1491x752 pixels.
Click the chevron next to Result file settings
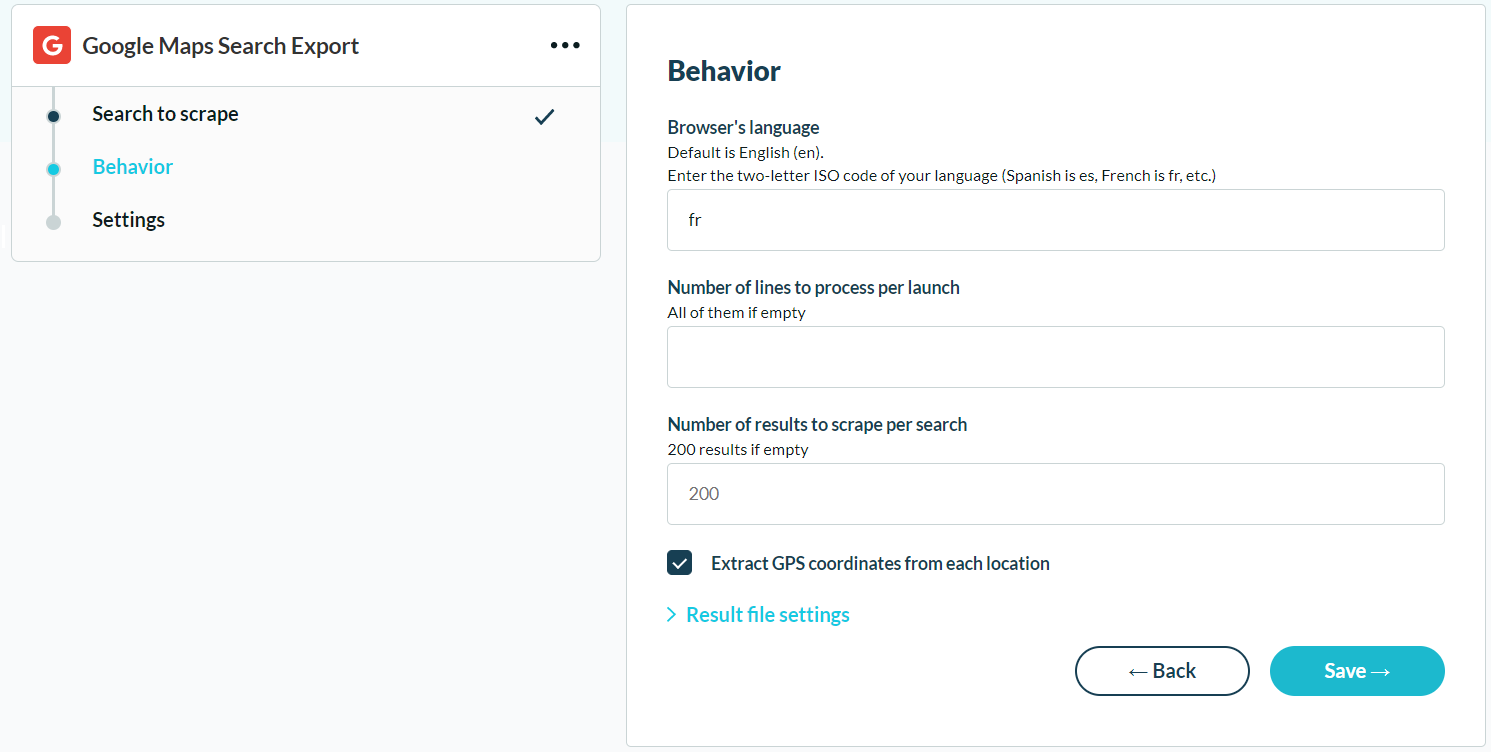671,615
